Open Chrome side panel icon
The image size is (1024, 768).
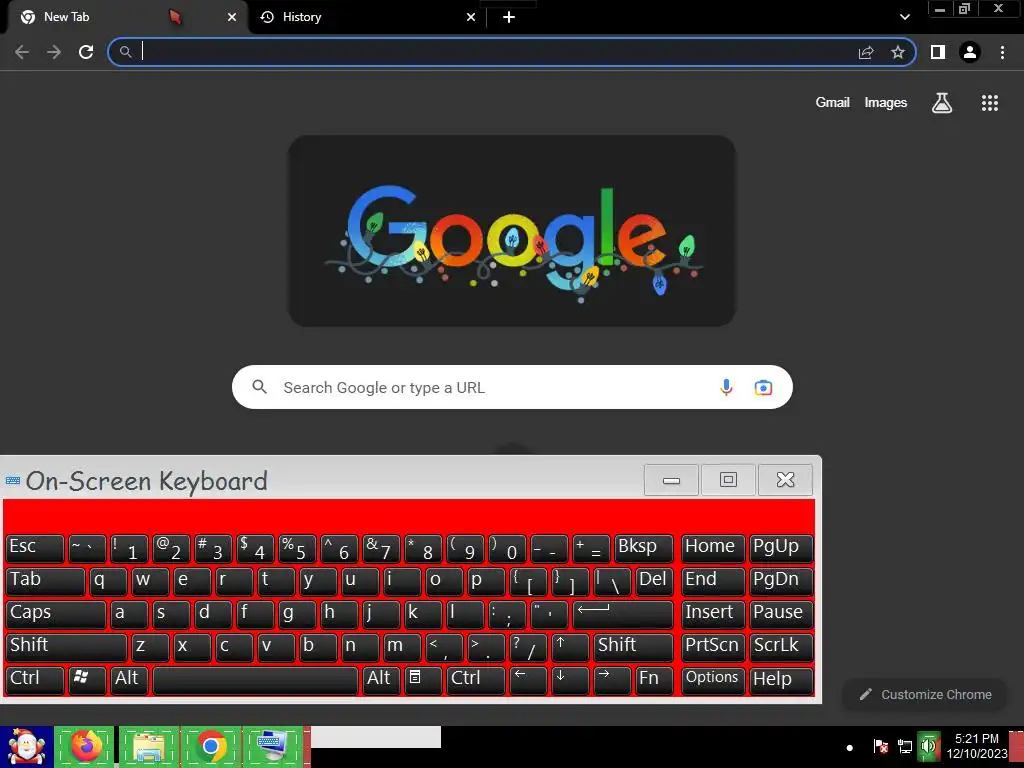tap(938, 52)
